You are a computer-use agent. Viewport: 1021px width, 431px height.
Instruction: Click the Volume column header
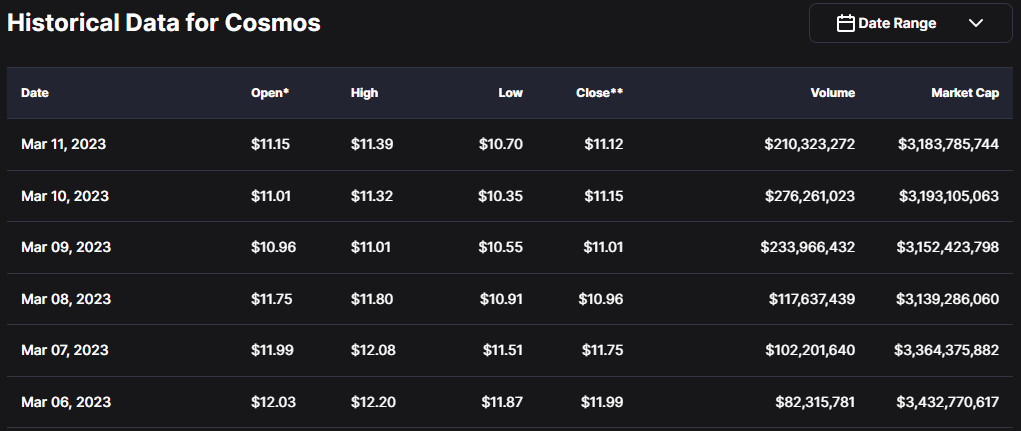[x=832, y=93]
